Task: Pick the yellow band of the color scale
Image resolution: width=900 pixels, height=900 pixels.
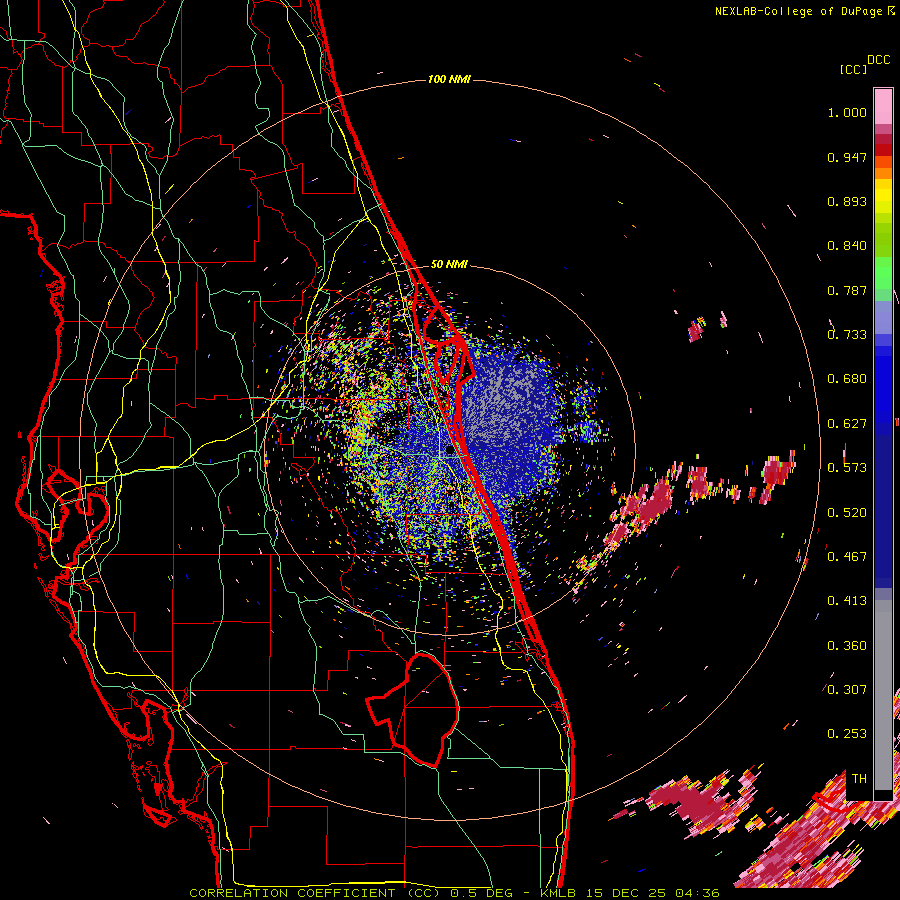Action: (x=883, y=197)
